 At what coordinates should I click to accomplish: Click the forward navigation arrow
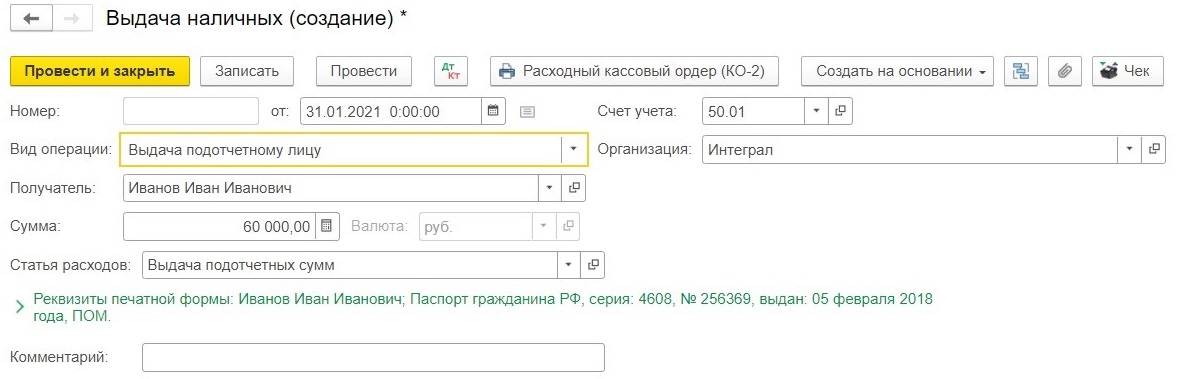point(72,19)
